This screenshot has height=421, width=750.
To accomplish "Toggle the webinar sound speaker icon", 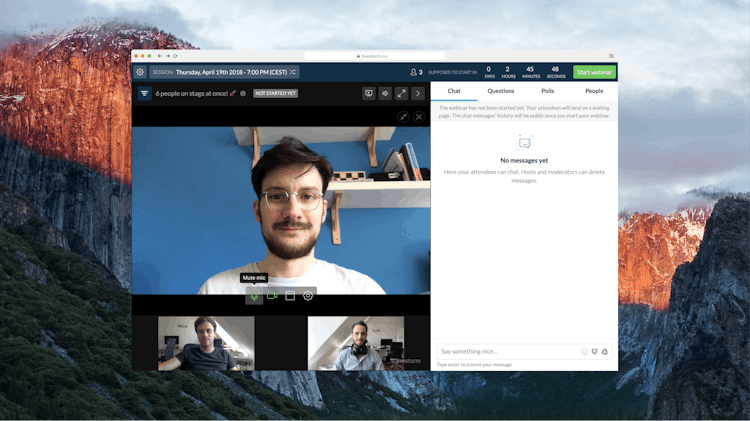I will (x=385, y=93).
